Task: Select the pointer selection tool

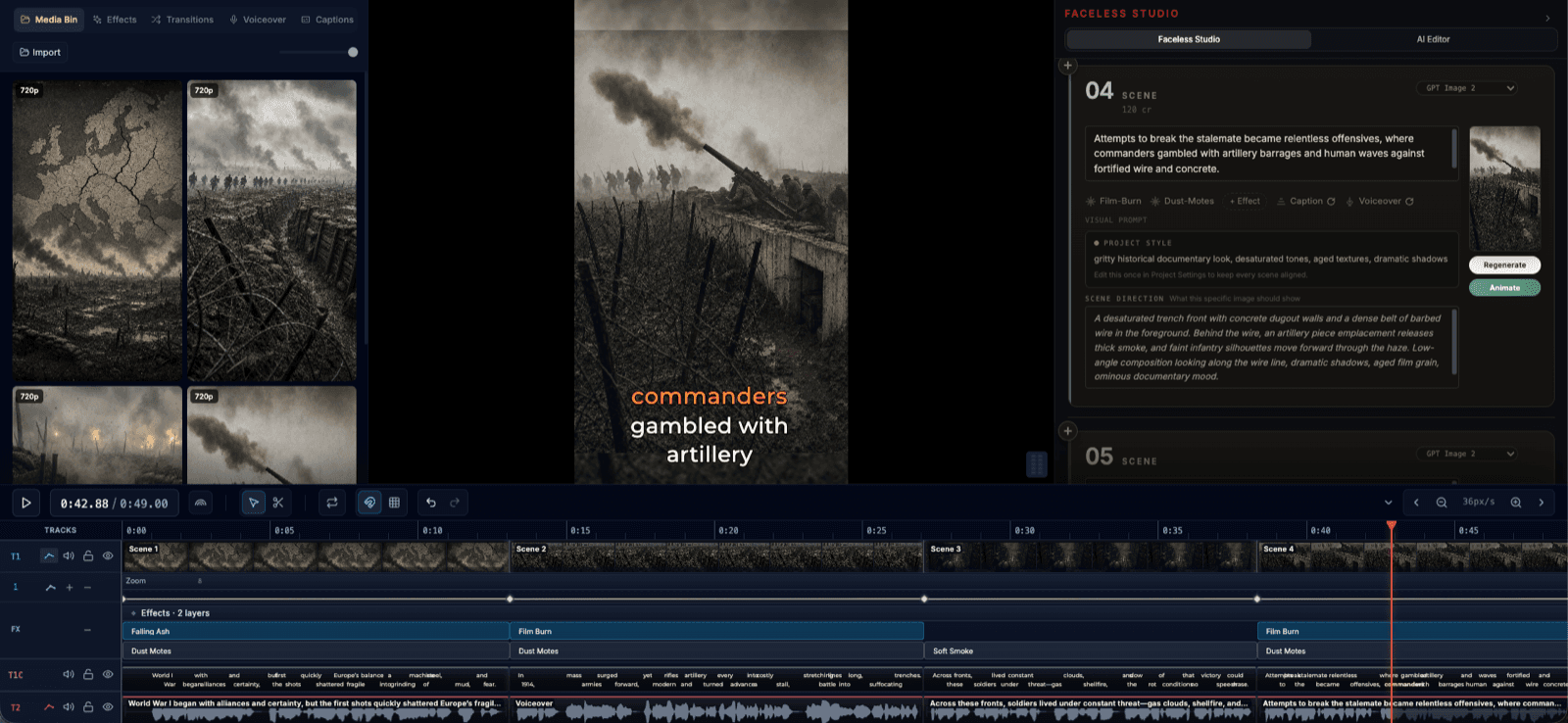Action: (253, 503)
